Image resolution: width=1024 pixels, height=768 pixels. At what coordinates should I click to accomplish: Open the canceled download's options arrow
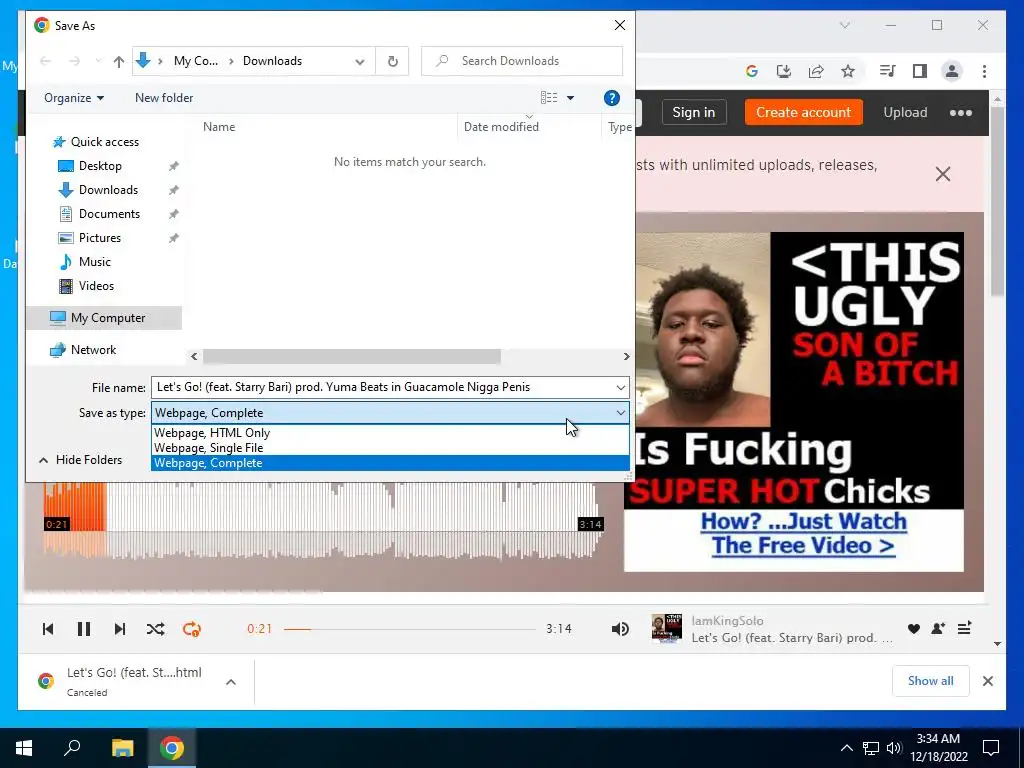tap(231, 682)
